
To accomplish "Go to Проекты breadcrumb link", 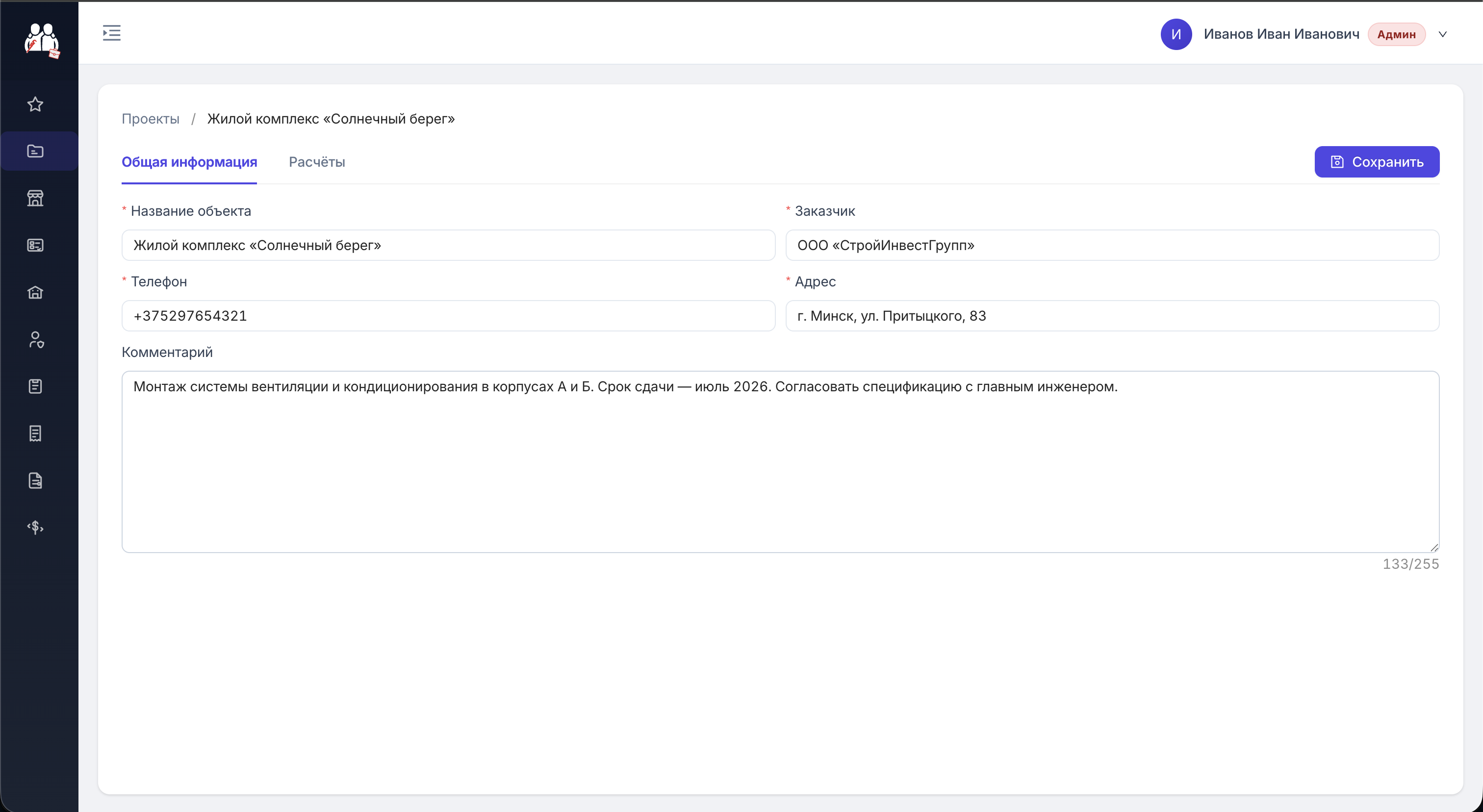I will [x=150, y=119].
